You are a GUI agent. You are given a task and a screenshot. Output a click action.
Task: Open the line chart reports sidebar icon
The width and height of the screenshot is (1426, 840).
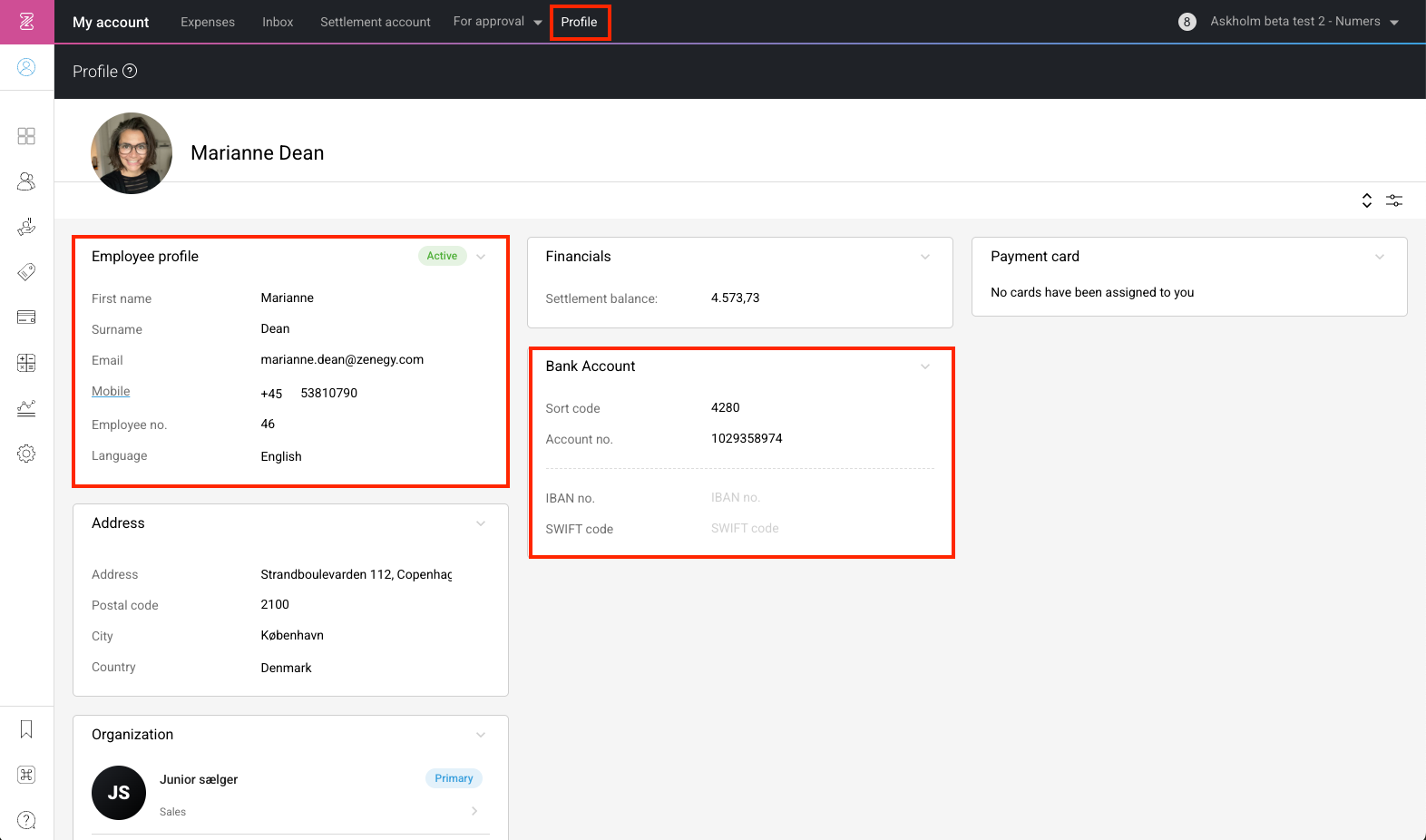(x=26, y=408)
